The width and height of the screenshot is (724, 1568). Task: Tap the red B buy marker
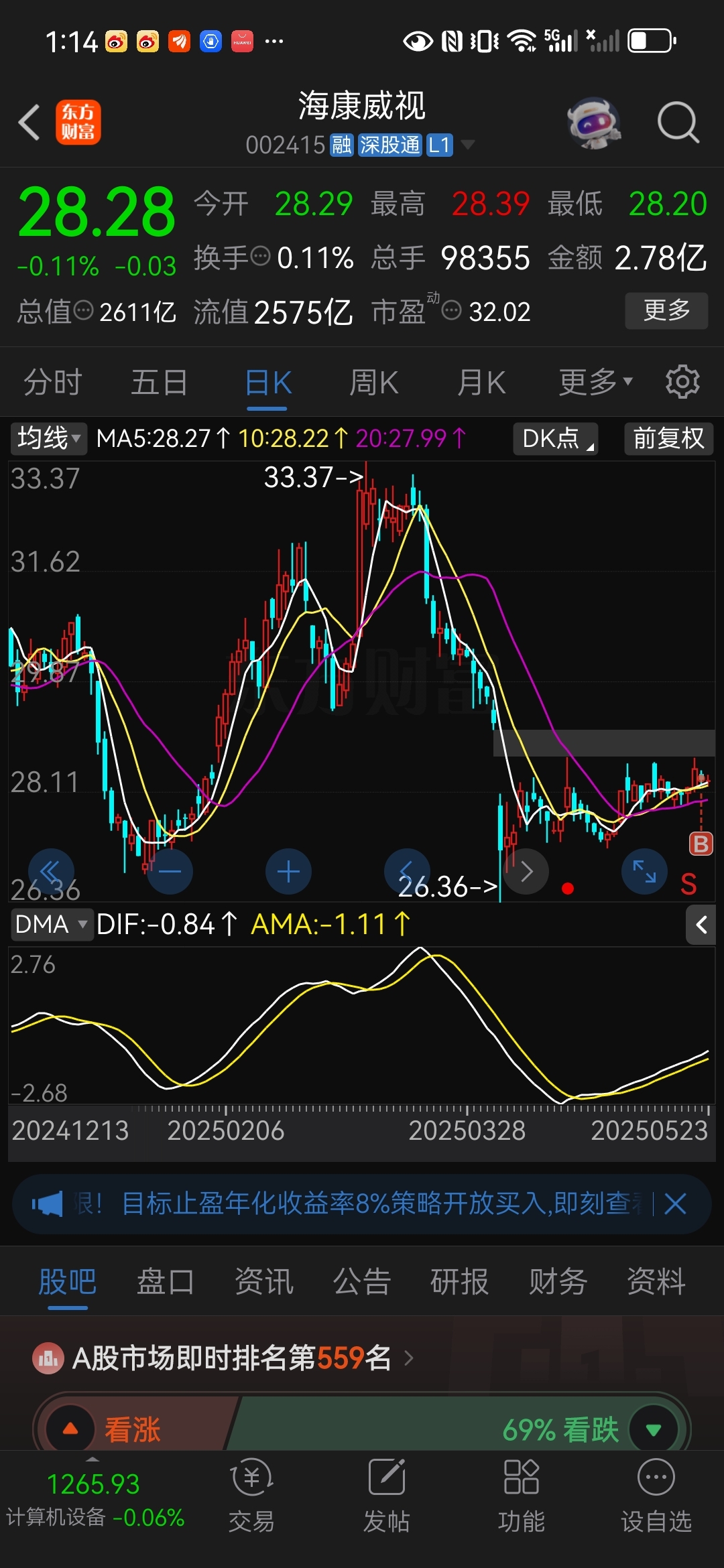(701, 844)
